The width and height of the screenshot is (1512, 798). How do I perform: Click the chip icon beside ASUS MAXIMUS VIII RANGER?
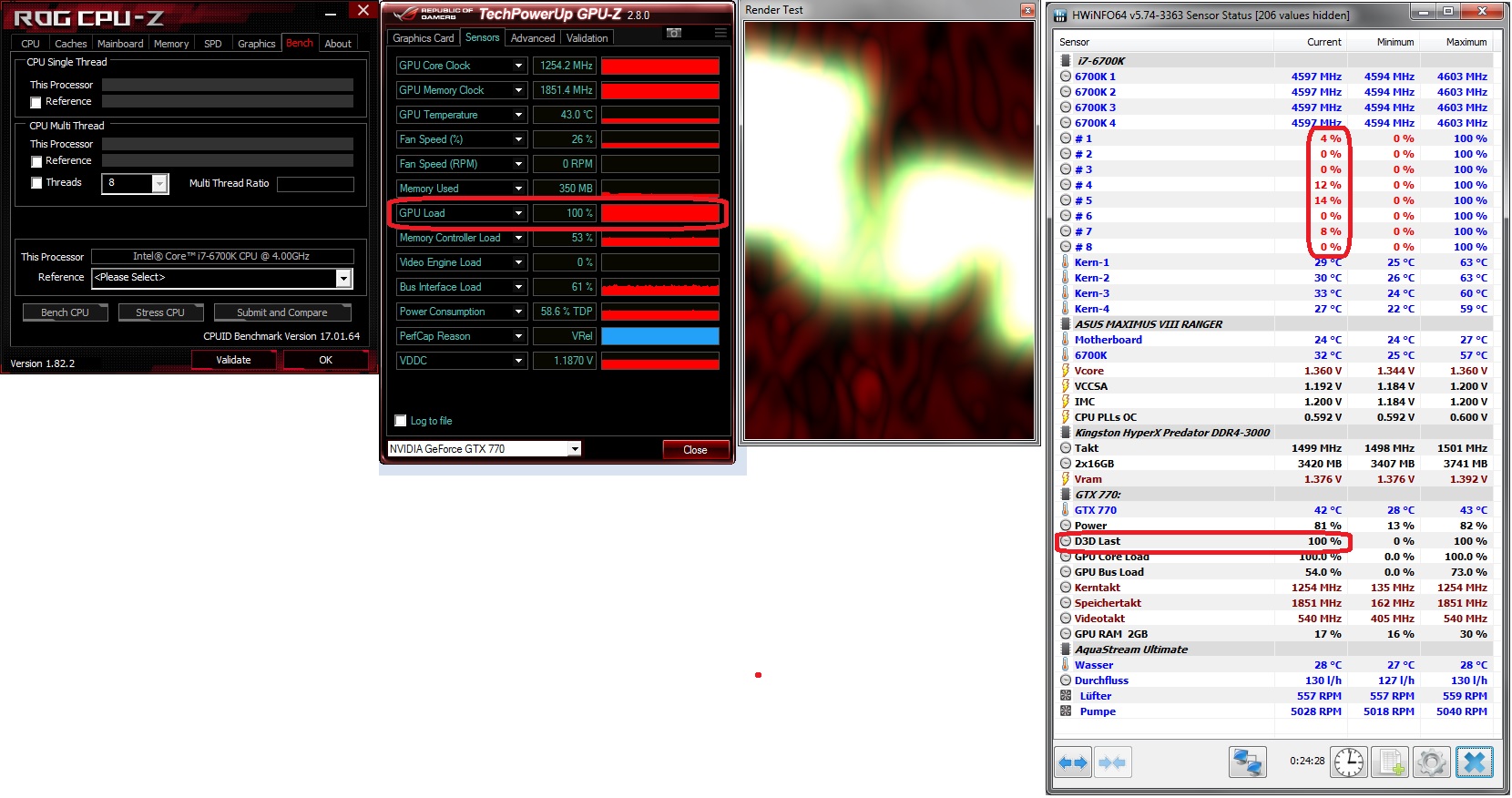click(1066, 324)
